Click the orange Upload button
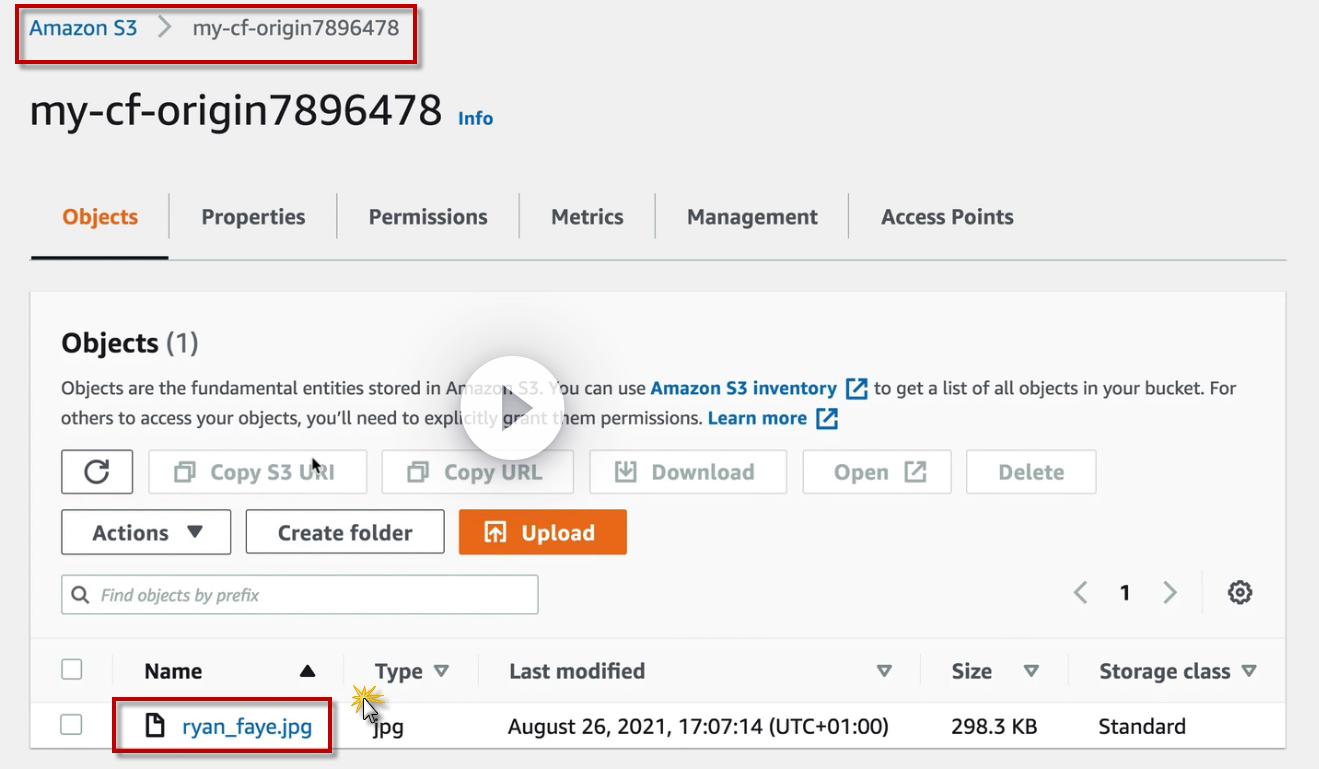The image size is (1319, 769). pyautogui.click(x=543, y=532)
